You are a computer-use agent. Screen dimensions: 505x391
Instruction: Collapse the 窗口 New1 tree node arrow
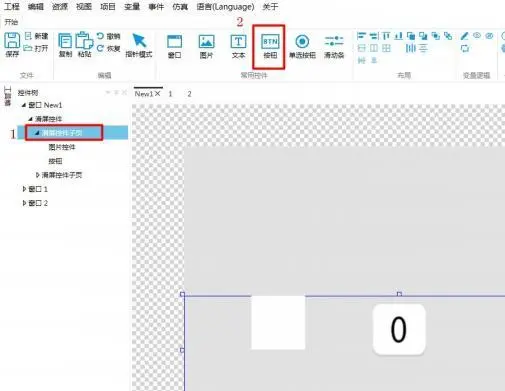pos(24,105)
